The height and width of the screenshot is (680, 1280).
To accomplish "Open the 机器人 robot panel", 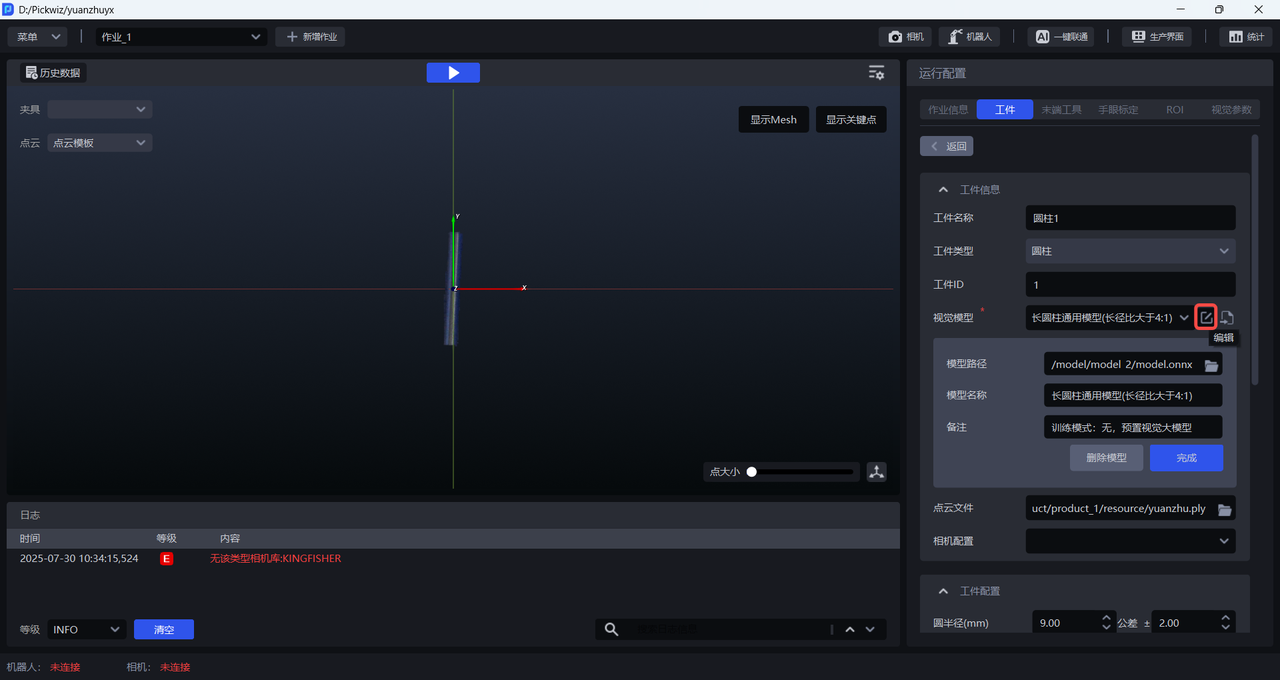I will click(968, 37).
